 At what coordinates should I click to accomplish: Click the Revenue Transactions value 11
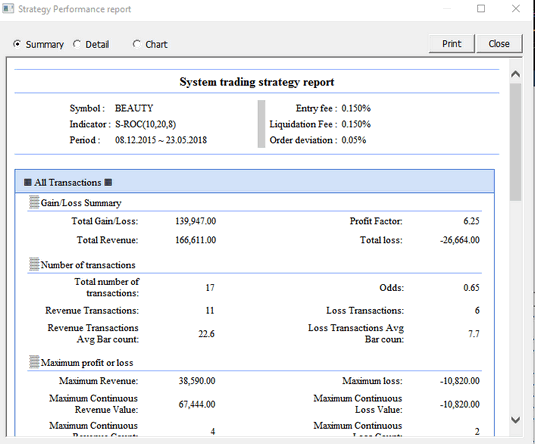(x=210, y=311)
